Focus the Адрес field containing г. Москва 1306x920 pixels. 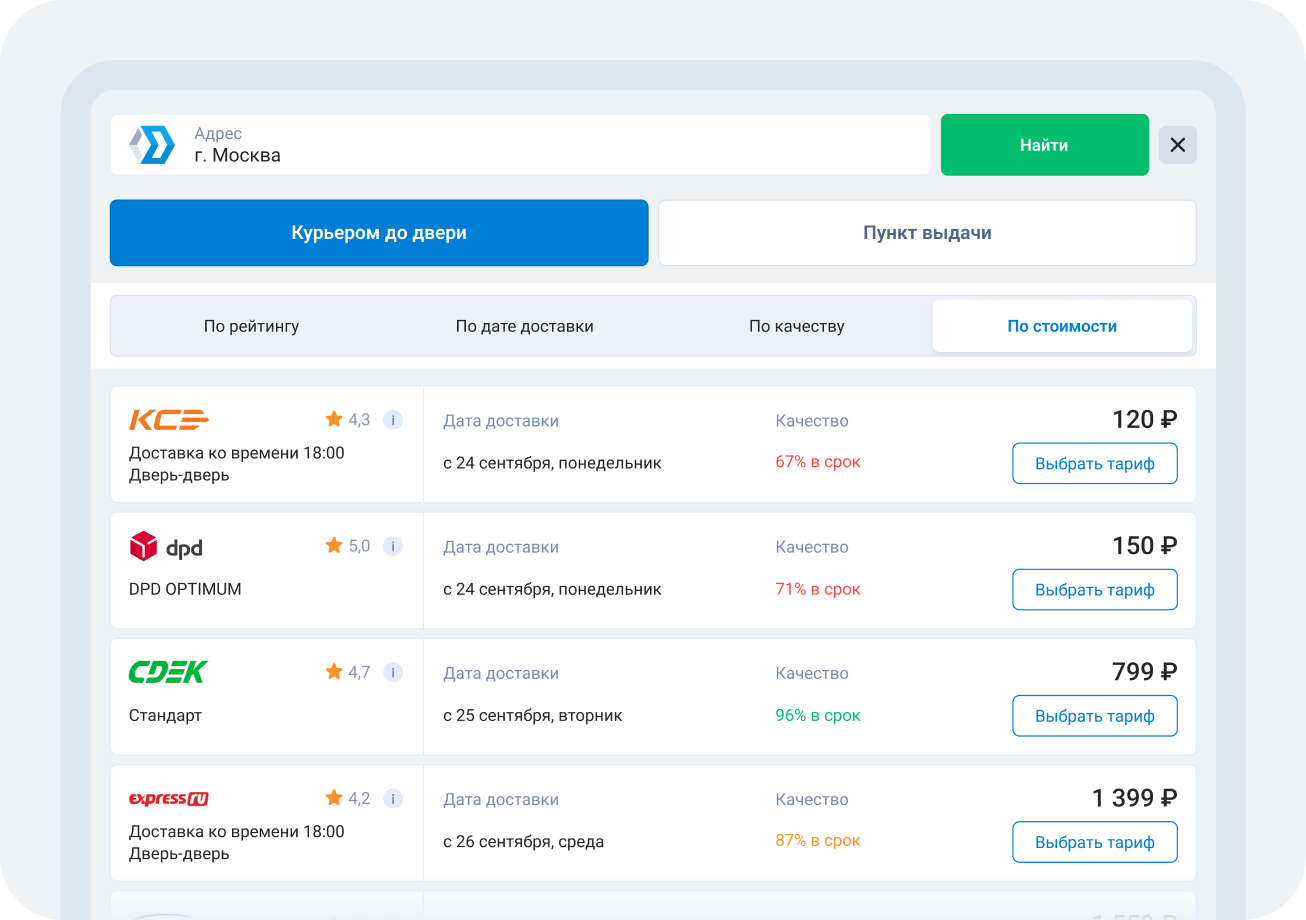[x=520, y=145]
